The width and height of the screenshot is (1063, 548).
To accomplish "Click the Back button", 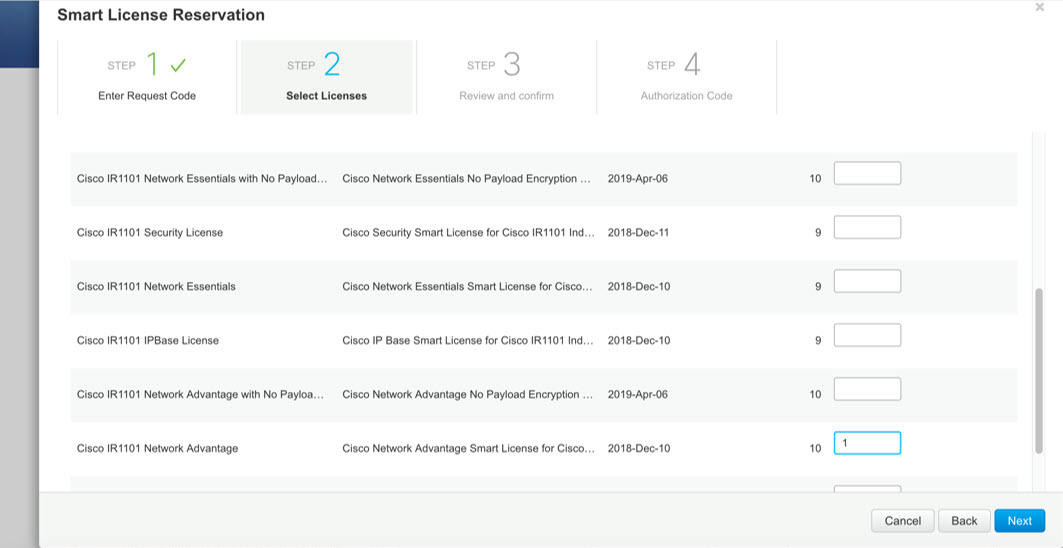I will (x=964, y=521).
